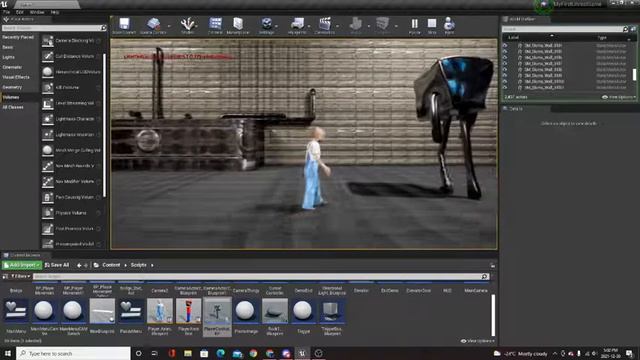Open the Help menu
This screenshot has width=640, height=360.
[55, 12]
